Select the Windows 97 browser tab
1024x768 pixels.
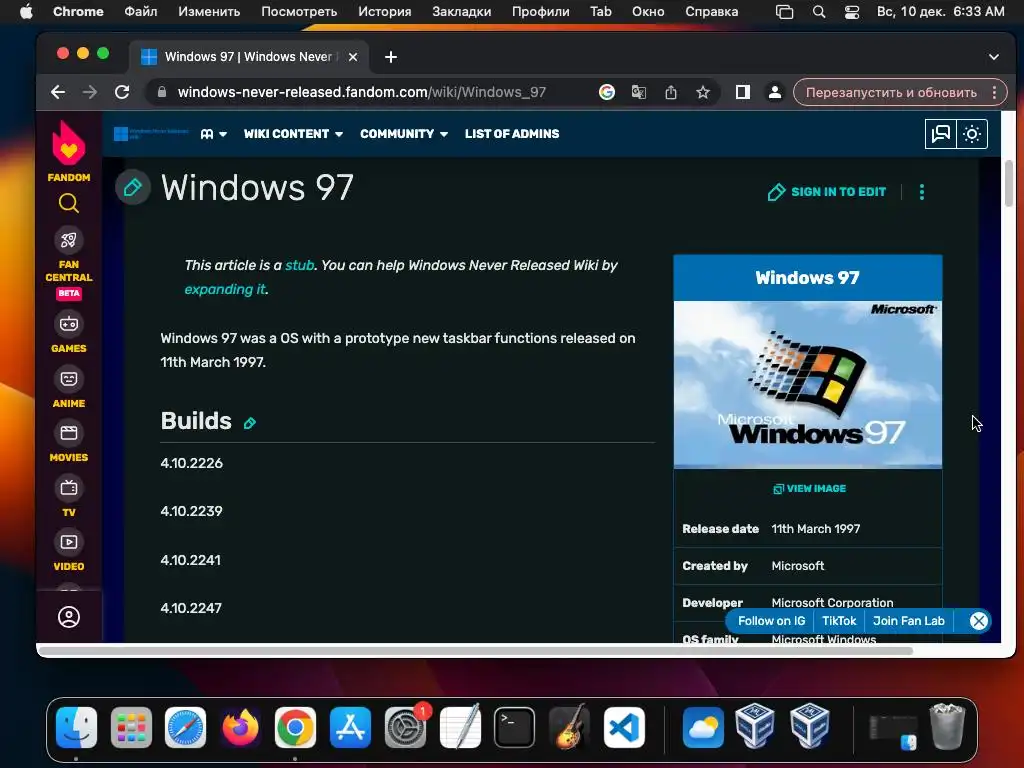249,57
